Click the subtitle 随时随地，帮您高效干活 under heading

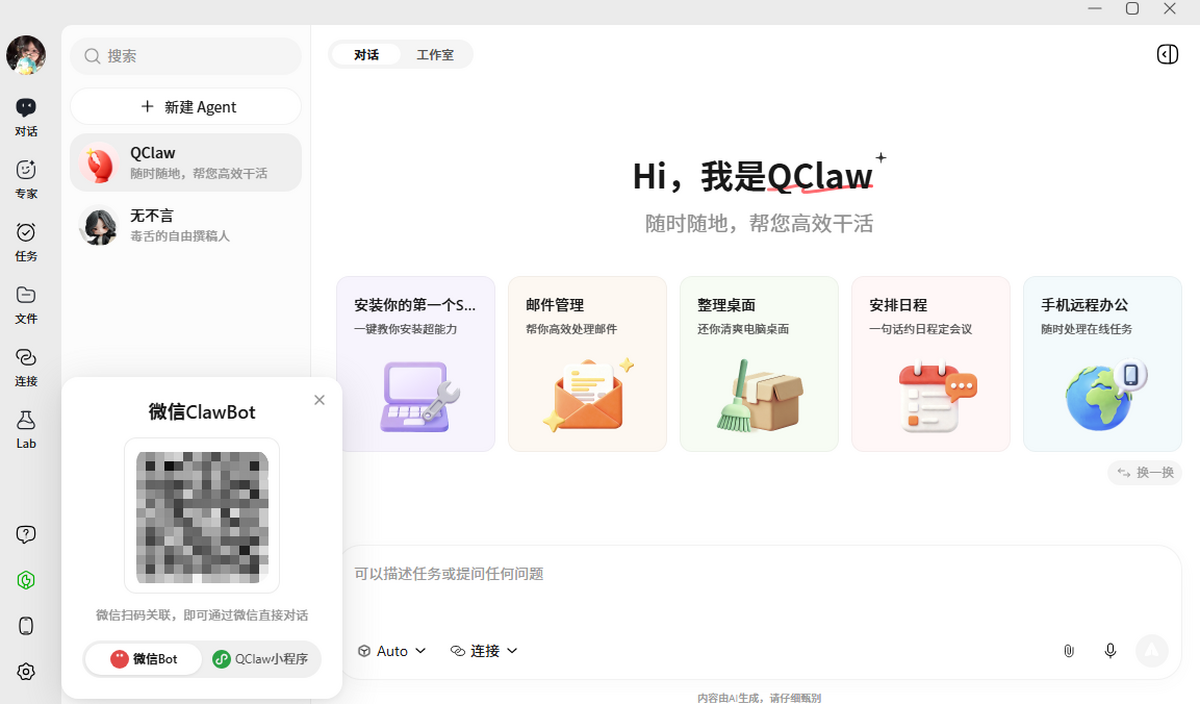click(x=759, y=224)
